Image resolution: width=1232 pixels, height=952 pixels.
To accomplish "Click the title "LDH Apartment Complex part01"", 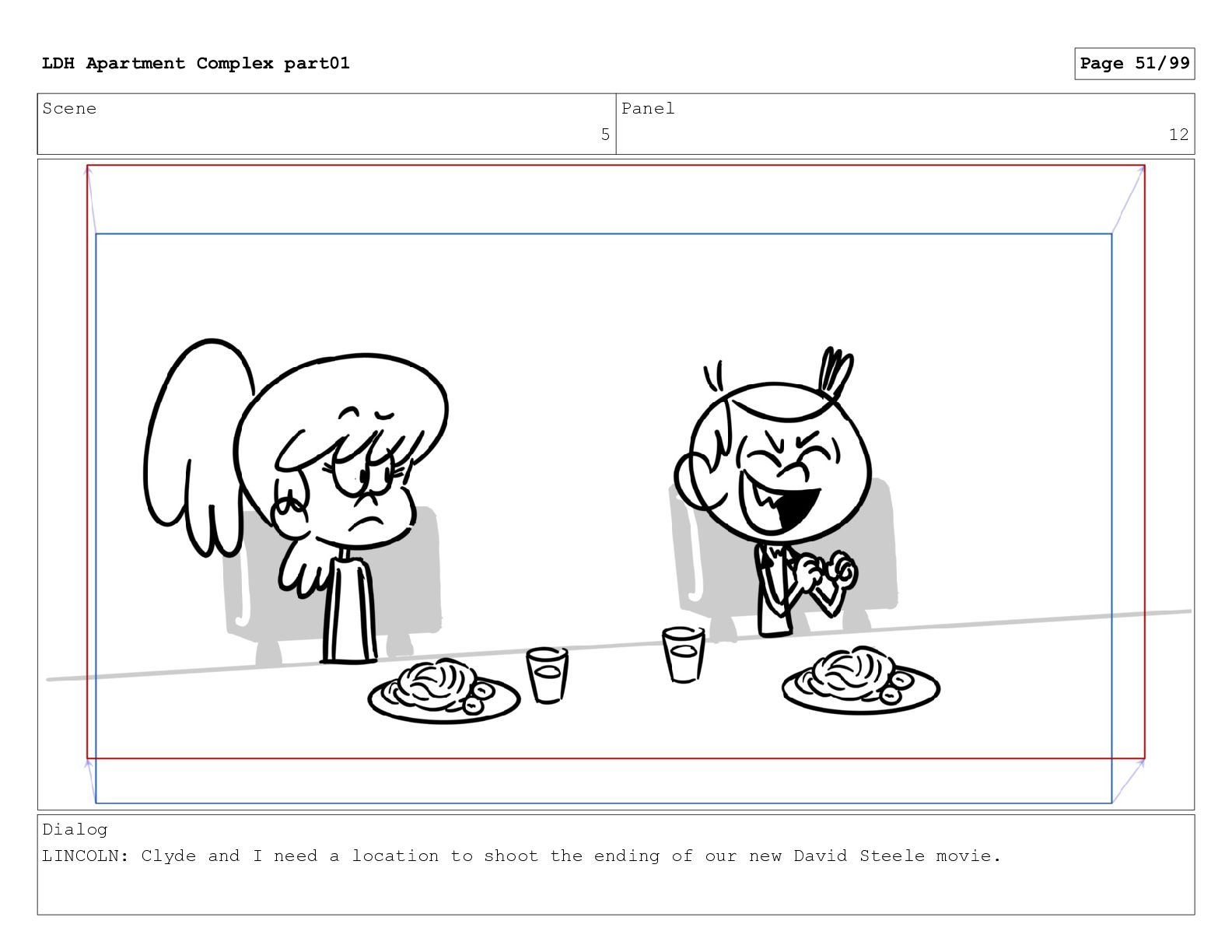I will coord(196,63).
